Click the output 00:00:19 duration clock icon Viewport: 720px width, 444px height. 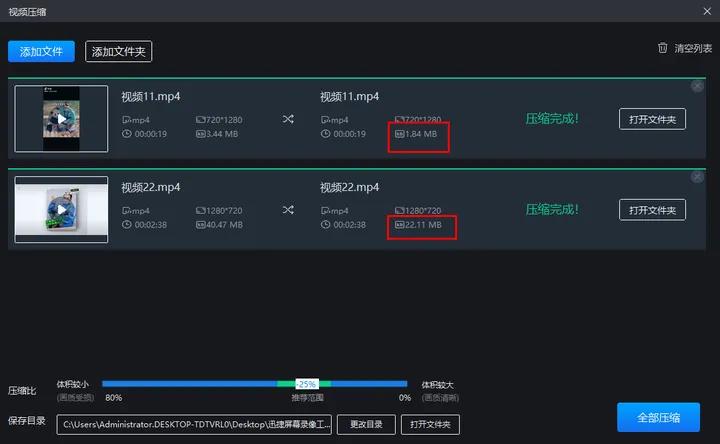pos(326,134)
